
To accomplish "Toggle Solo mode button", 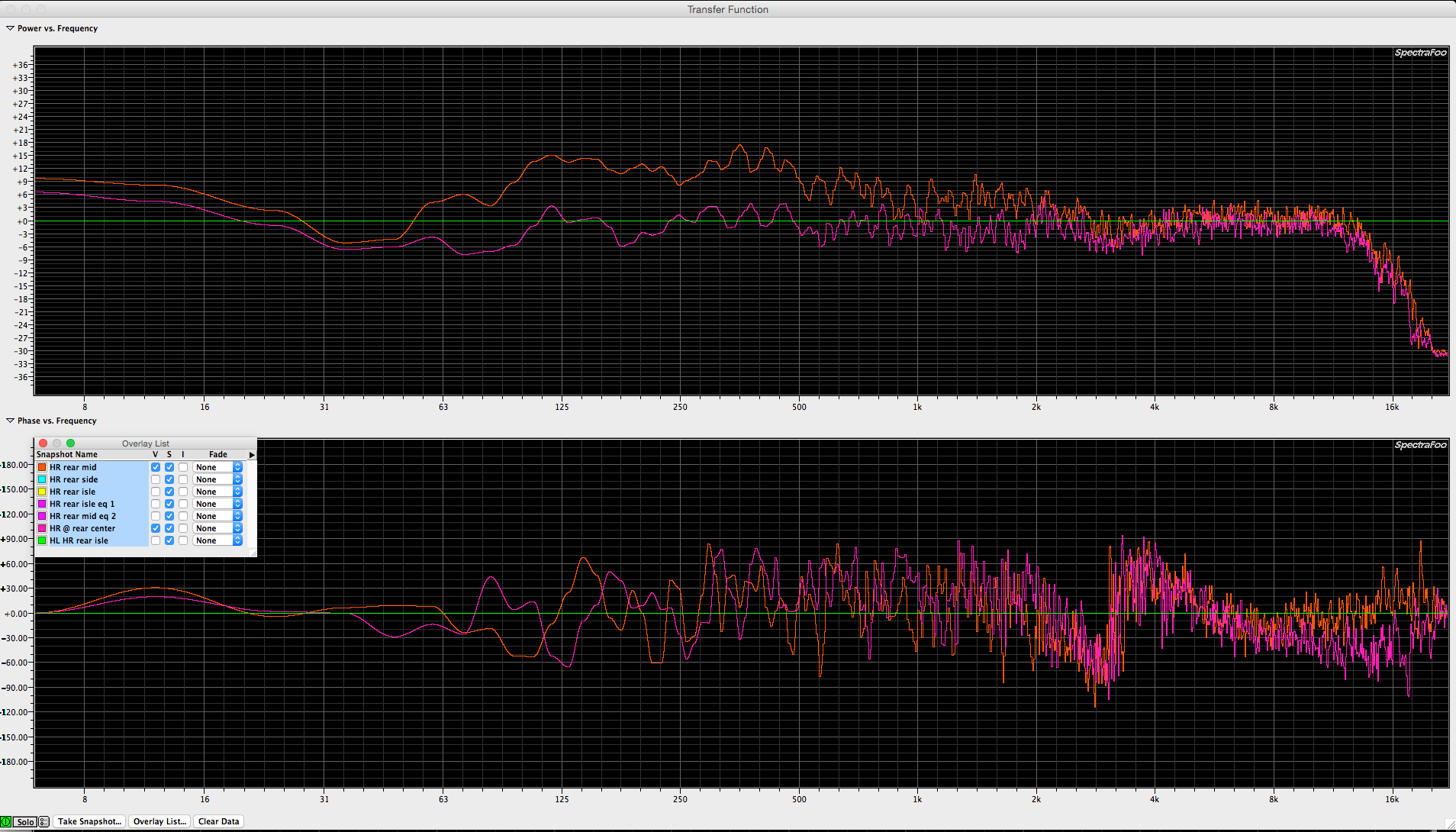I will (25, 822).
